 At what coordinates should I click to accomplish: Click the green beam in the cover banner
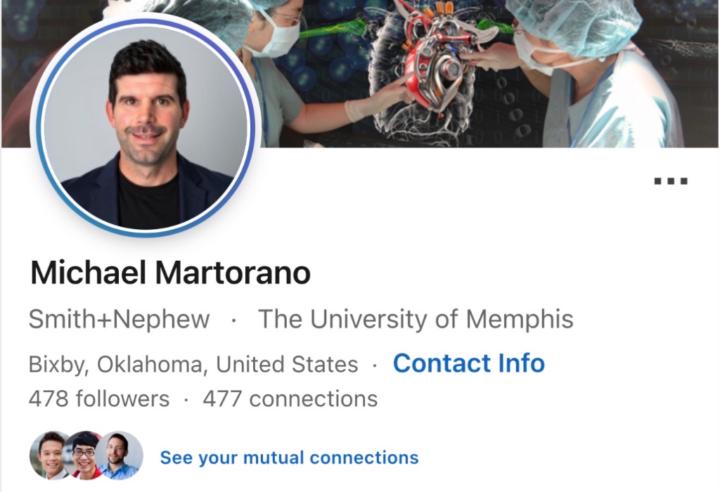click(333, 29)
